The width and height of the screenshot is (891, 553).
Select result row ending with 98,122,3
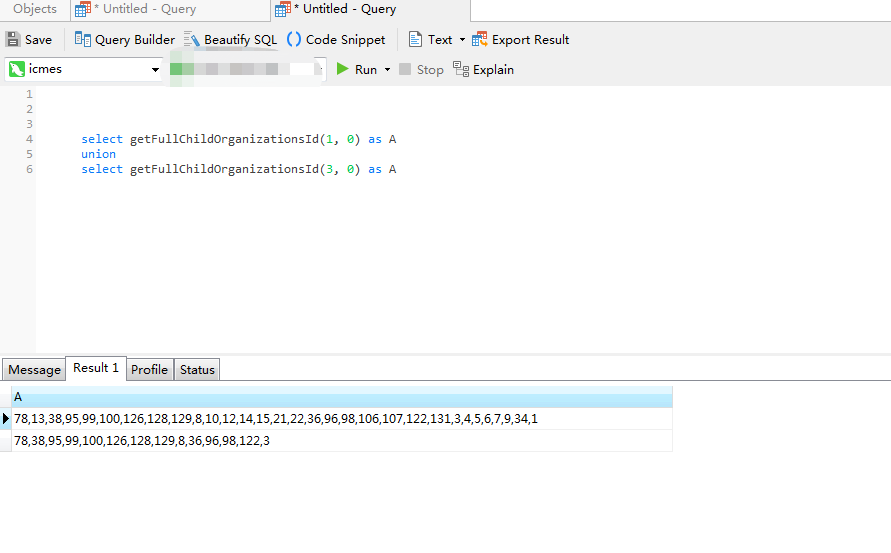pyautogui.click(x=342, y=441)
